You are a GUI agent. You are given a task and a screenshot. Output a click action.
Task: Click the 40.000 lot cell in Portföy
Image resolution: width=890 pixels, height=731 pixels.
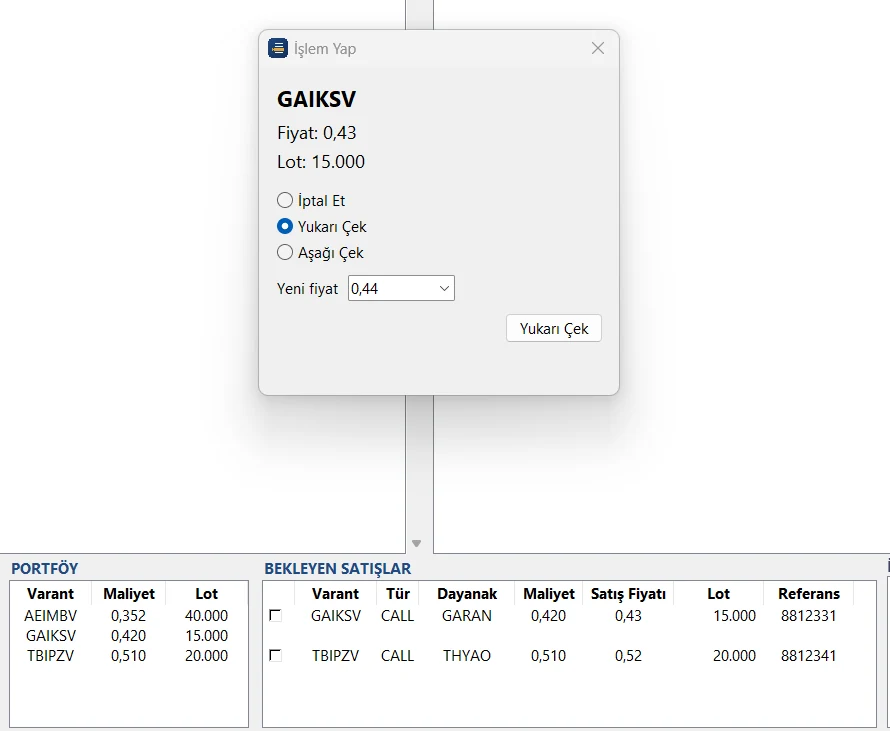pos(206,616)
